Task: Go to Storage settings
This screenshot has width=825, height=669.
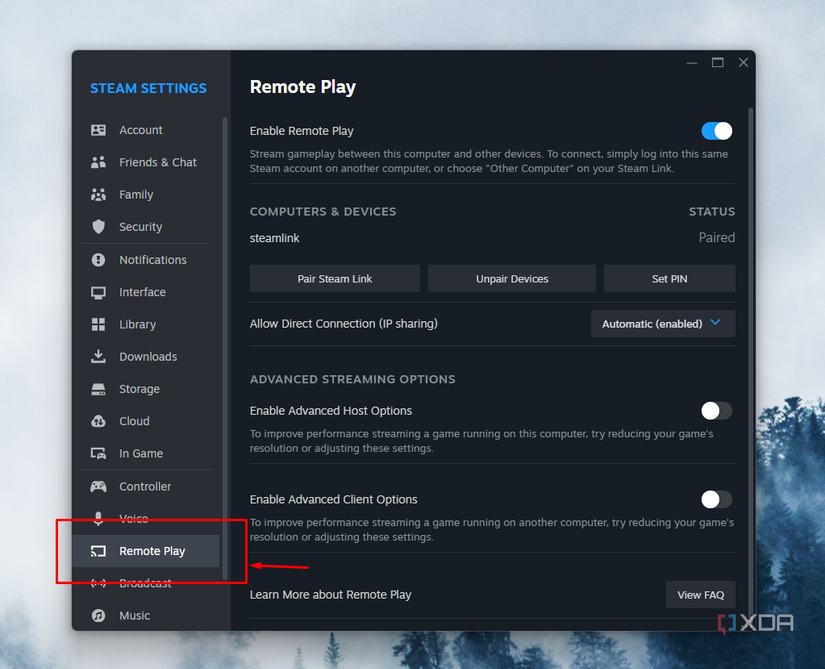Action: tap(146, 389)
